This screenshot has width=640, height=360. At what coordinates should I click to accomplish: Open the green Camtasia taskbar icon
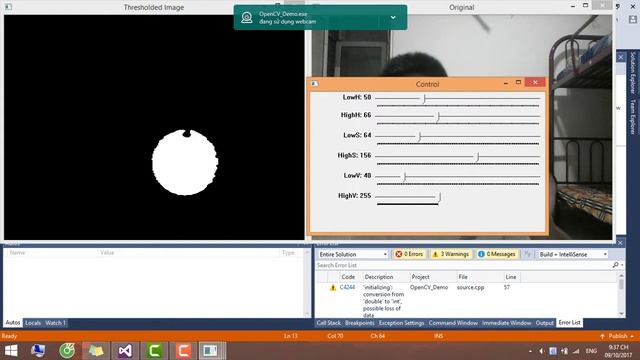tap(154, 351)
